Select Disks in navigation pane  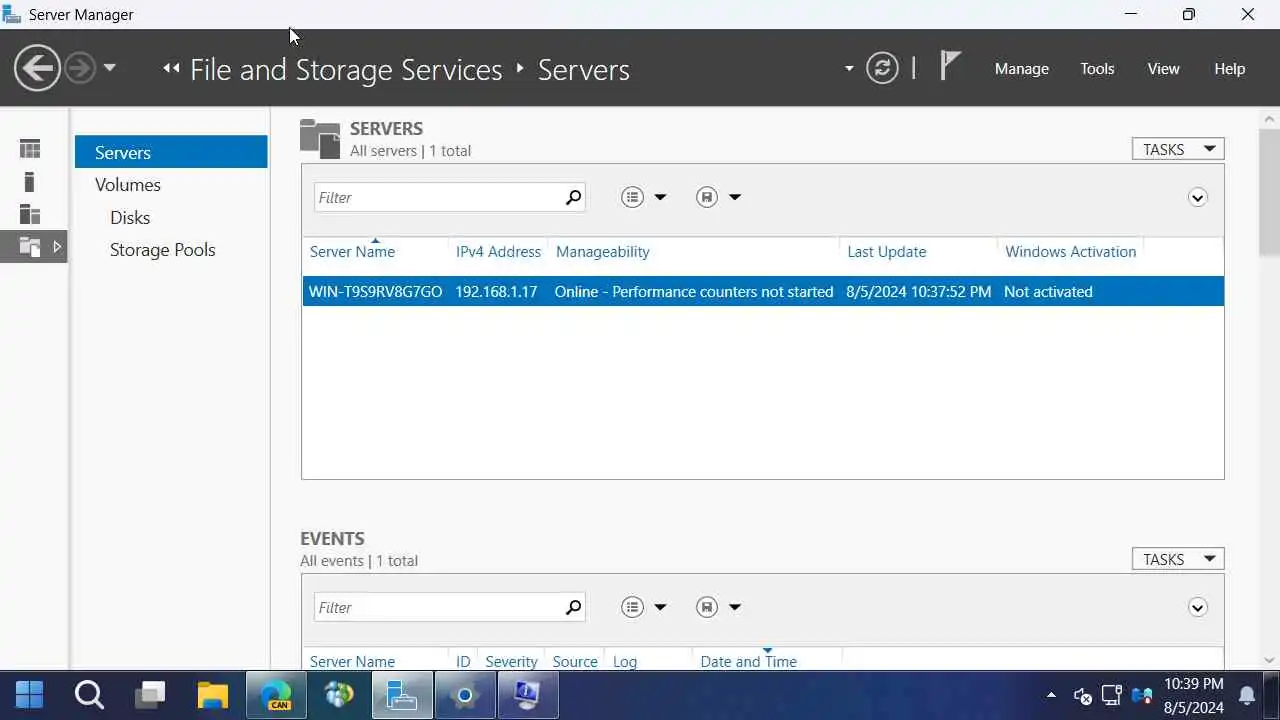click(x=129, y=217)
